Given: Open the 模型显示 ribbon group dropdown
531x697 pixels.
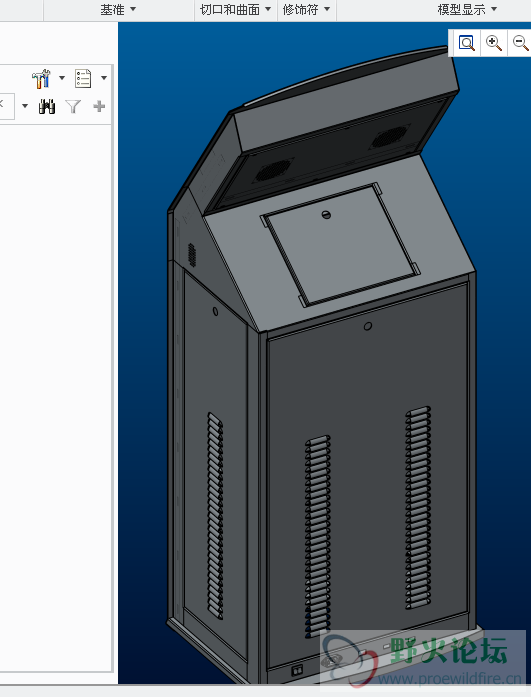Looking at the screenshot, I should click(x=467, y=9).
